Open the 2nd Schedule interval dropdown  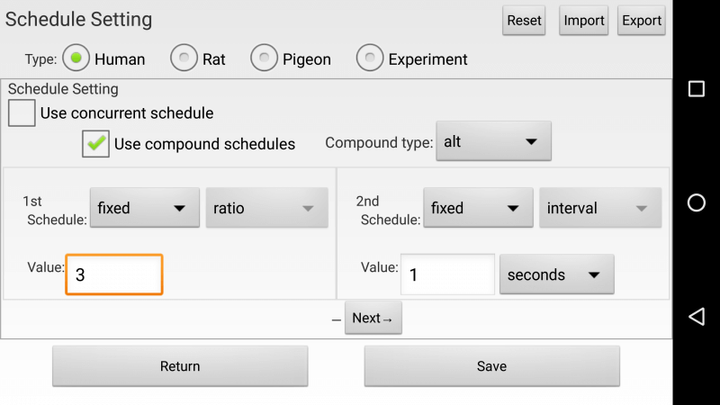(600, 208)
